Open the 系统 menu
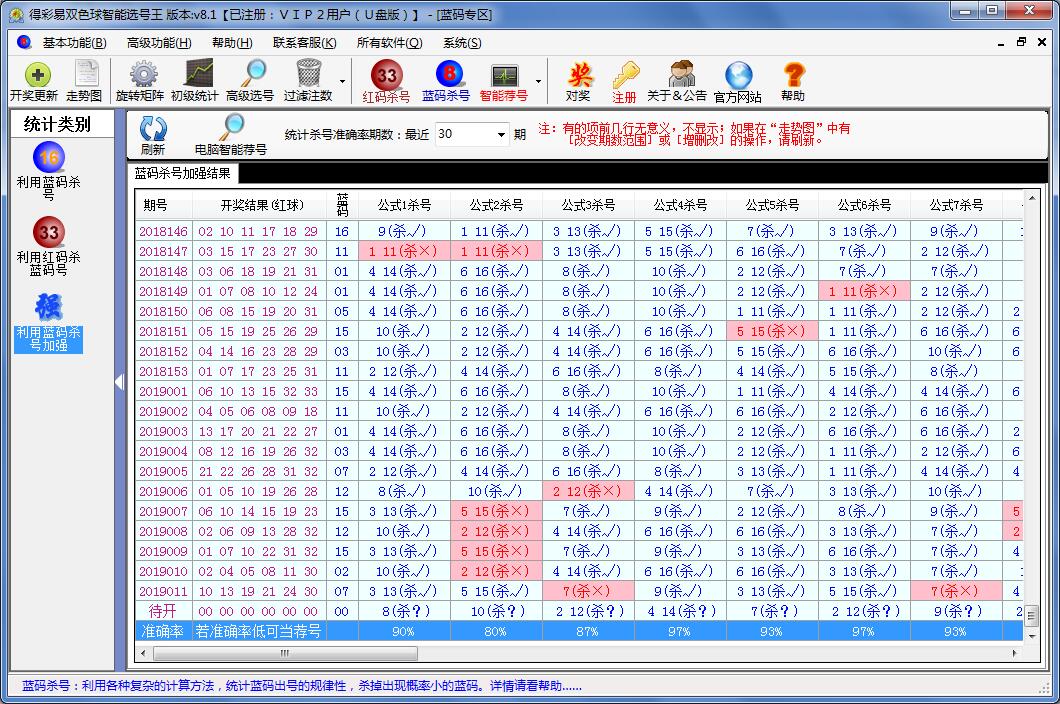 [460, 43]
